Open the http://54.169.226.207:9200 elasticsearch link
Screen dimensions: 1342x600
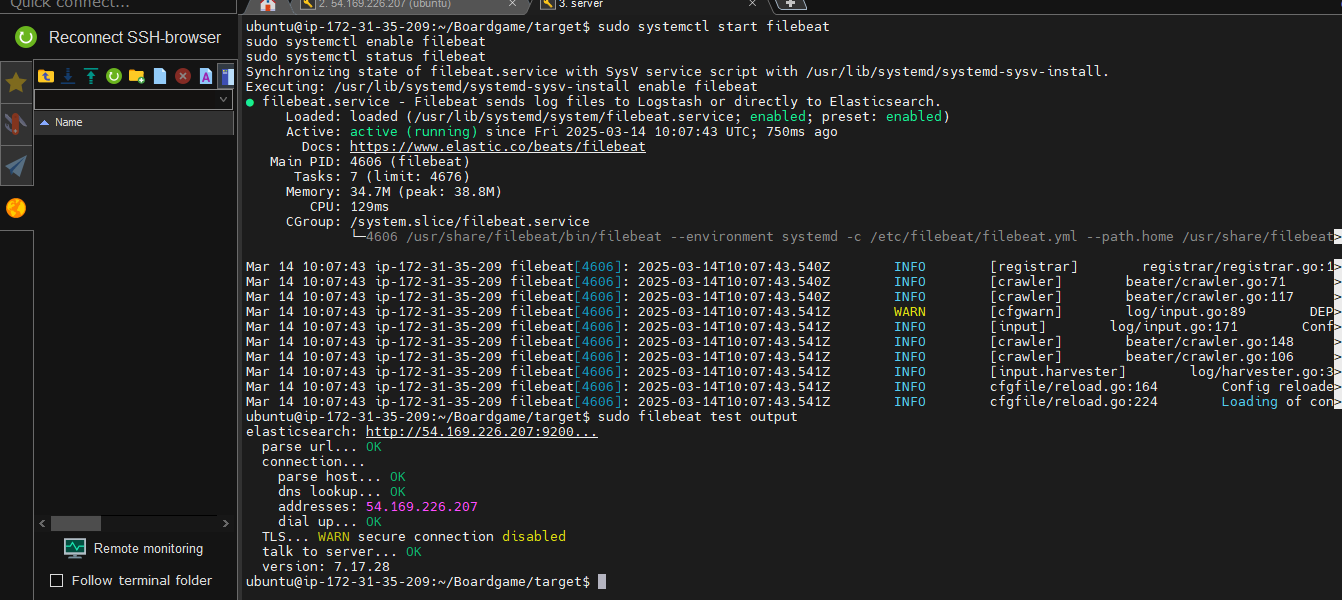(482, 432)
